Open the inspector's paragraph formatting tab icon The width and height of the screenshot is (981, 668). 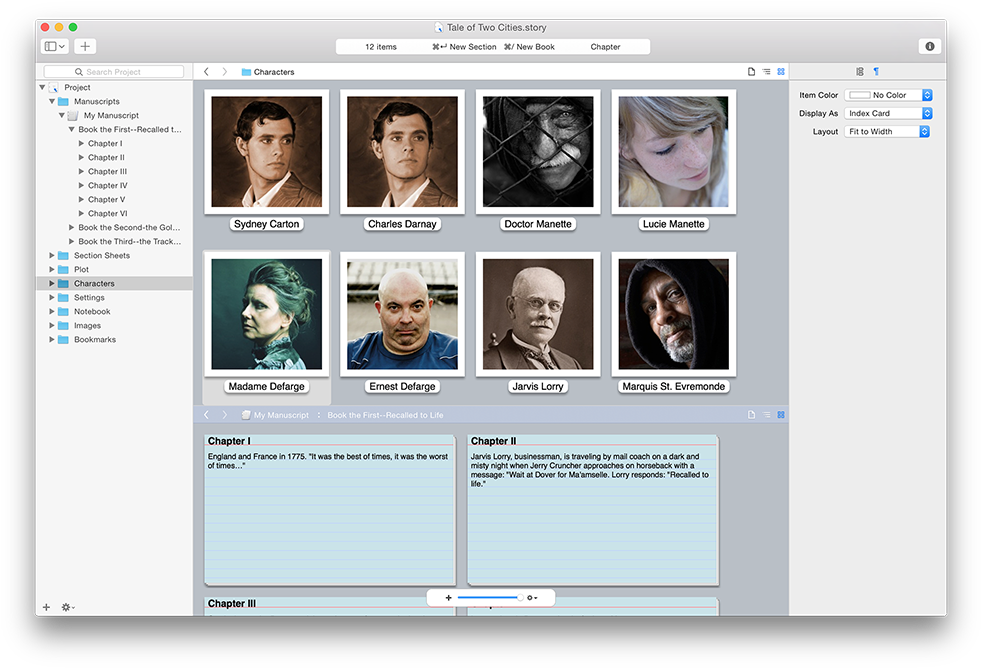click(x=876, y=72)
